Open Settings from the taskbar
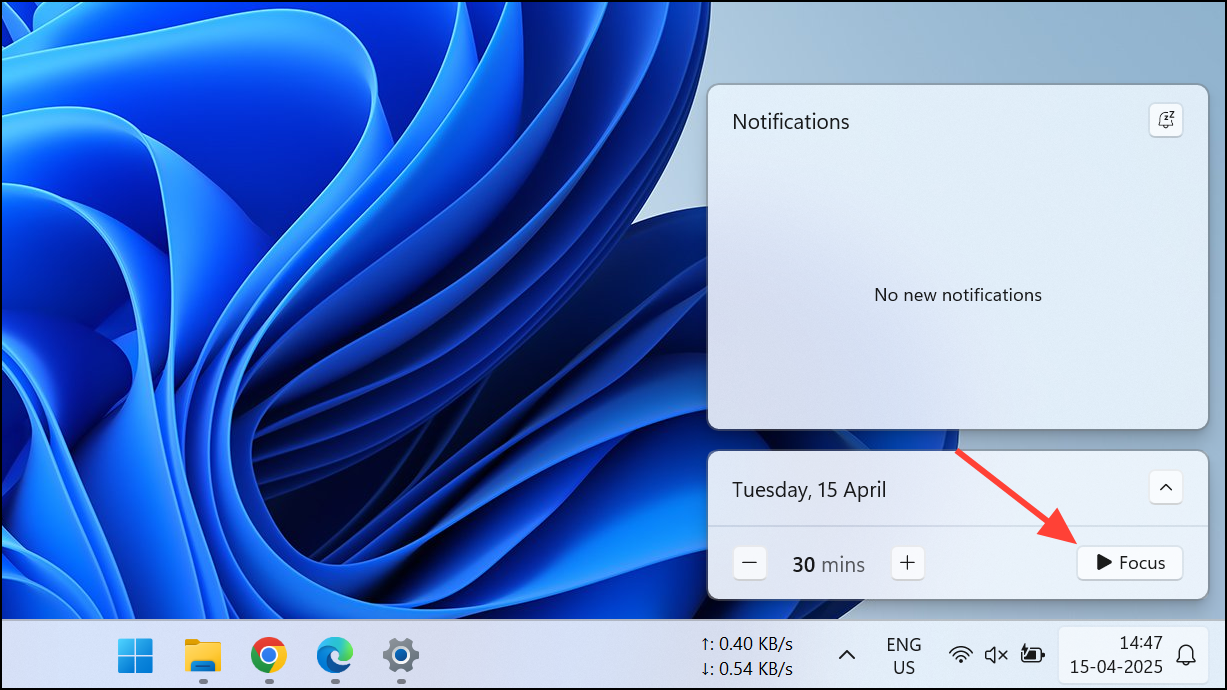This screenshot has width=1227, height=690. click(399, 657)
